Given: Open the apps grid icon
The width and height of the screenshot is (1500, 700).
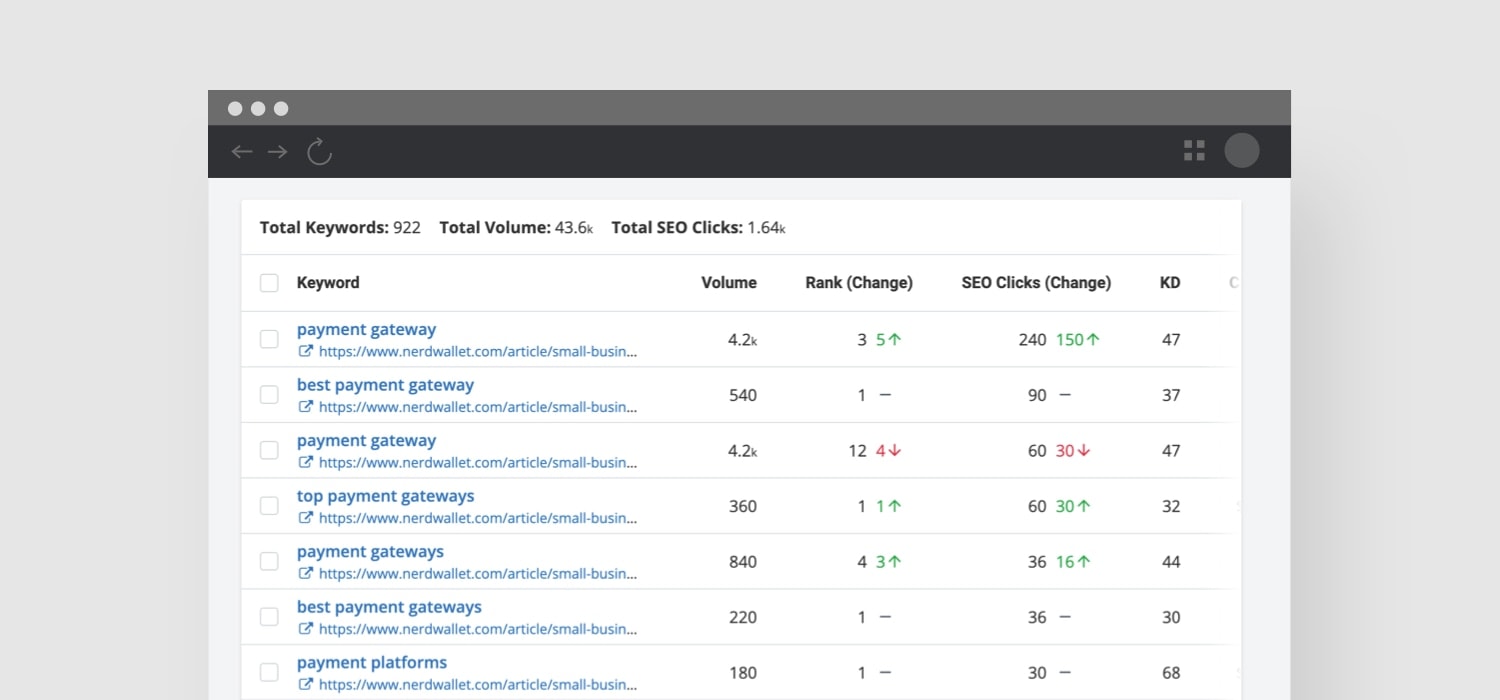Looking at the screenshot, I should pos(1194,151).
